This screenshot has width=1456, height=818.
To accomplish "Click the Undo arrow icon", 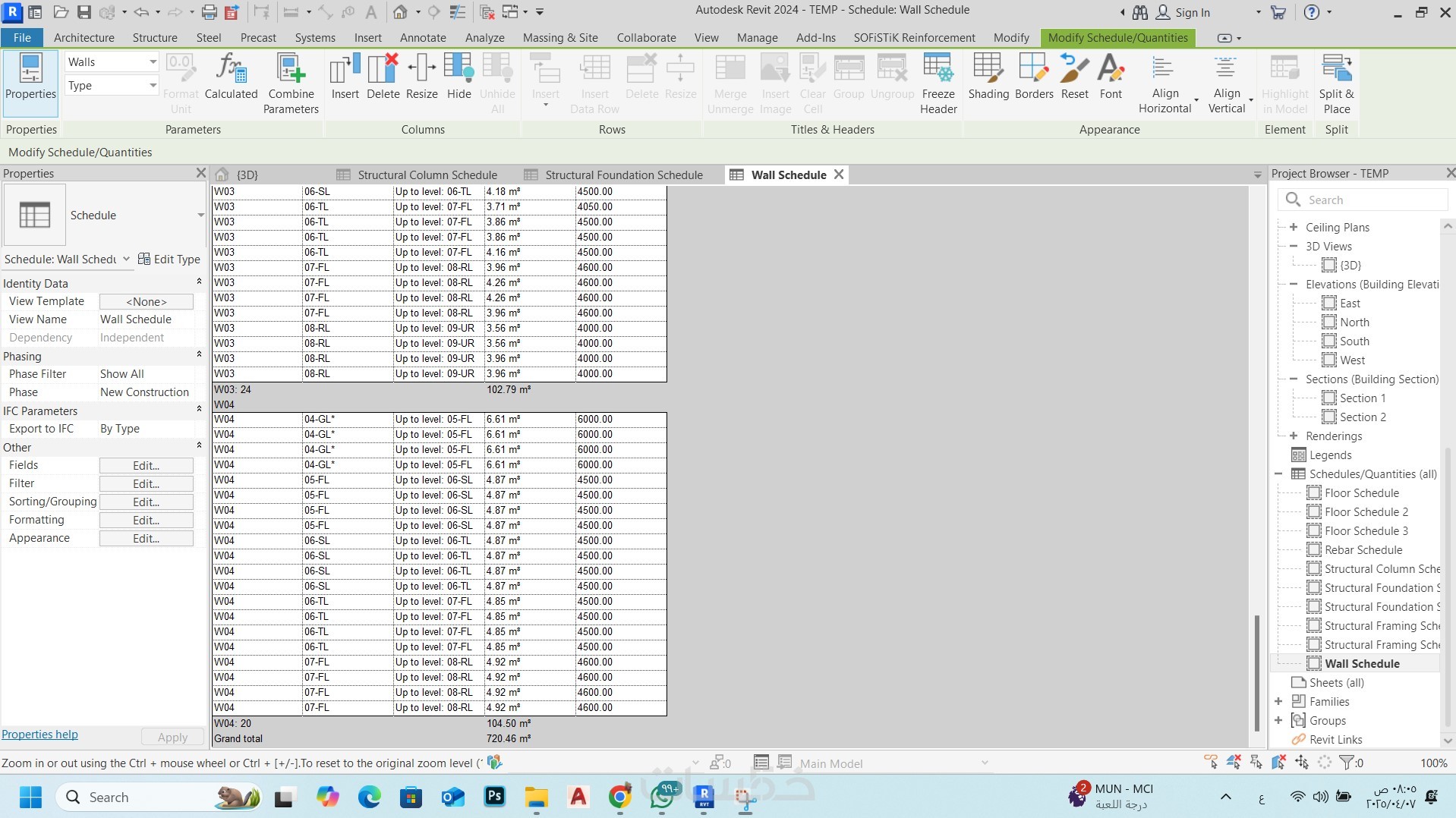I will coord(141,12).
